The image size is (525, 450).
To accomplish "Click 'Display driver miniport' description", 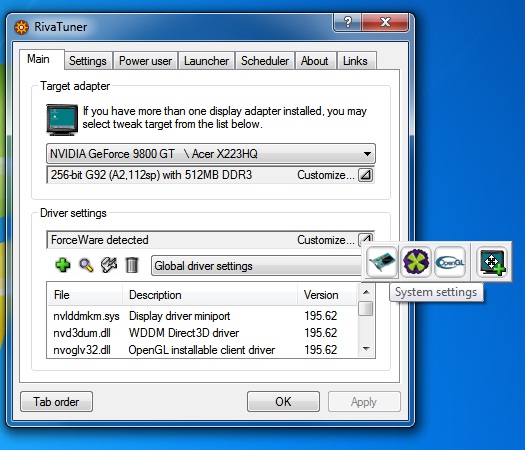I will click(179, 316).
